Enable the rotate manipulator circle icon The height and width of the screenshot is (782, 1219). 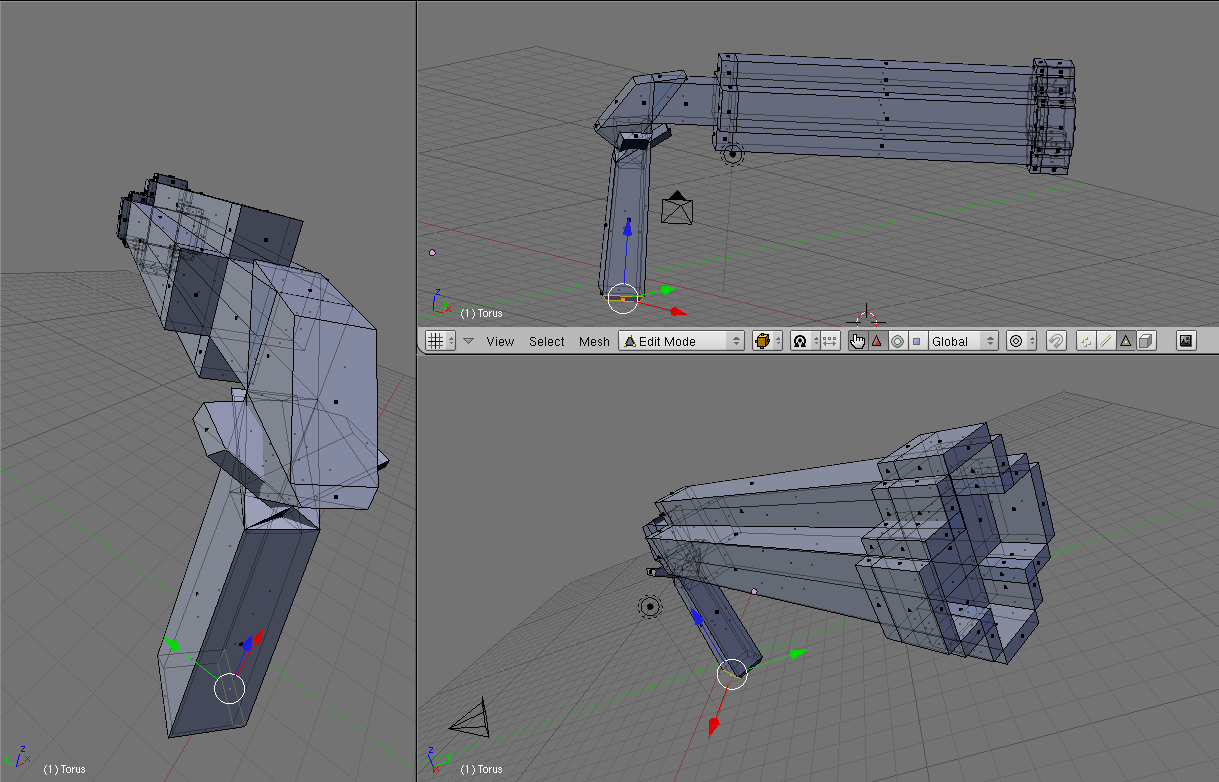click(x=897, y=341)
